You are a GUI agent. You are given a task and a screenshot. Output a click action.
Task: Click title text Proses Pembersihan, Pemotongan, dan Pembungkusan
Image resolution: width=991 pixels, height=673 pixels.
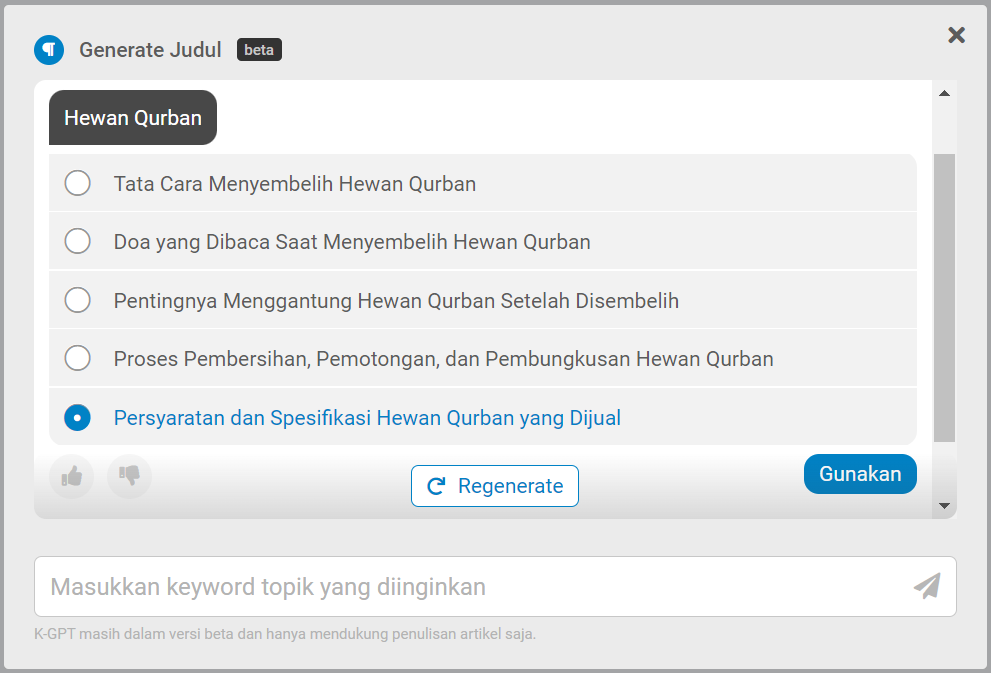coord(444,359)
